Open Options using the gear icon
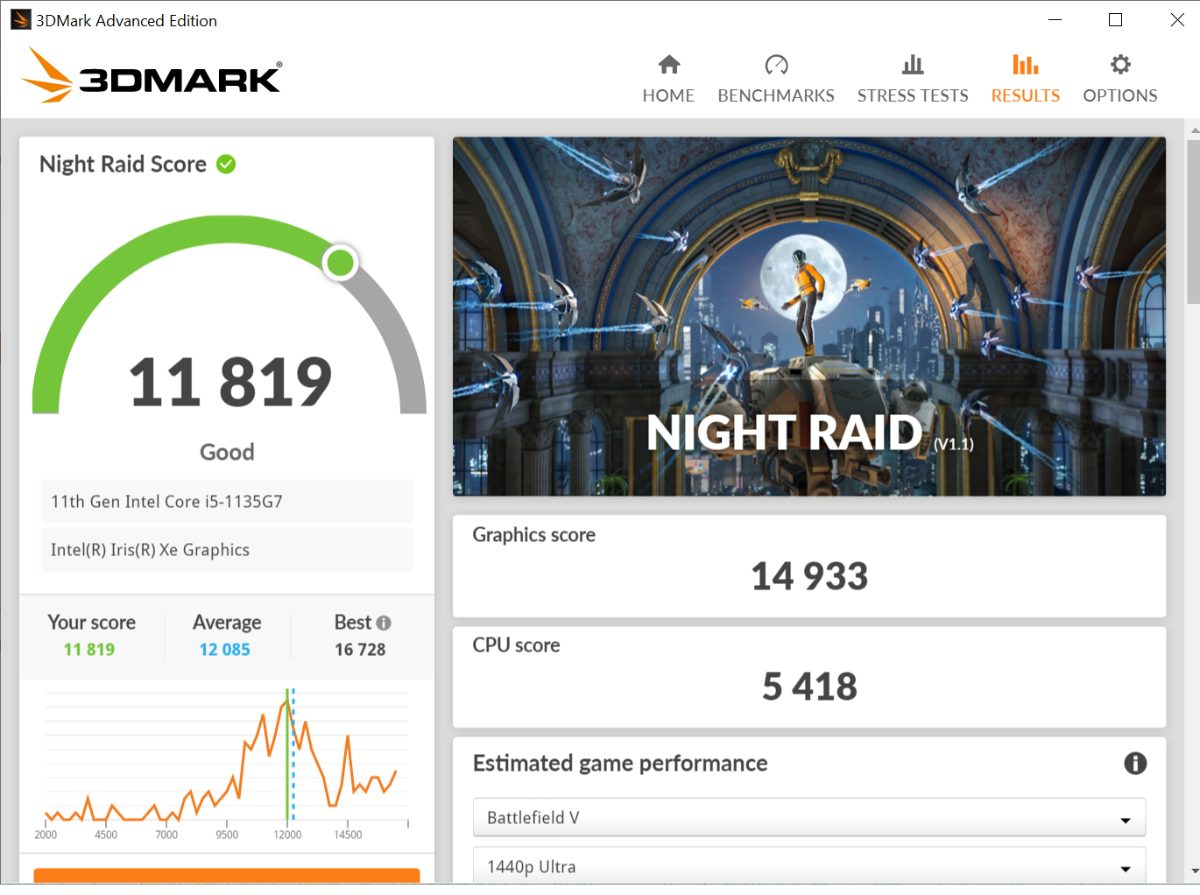 [x=1120, y=65]
